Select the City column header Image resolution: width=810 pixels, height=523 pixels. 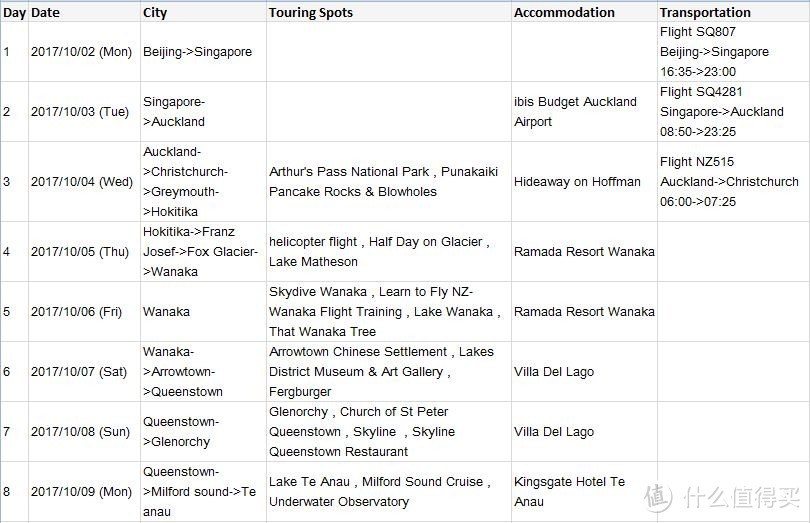(204, 12)
